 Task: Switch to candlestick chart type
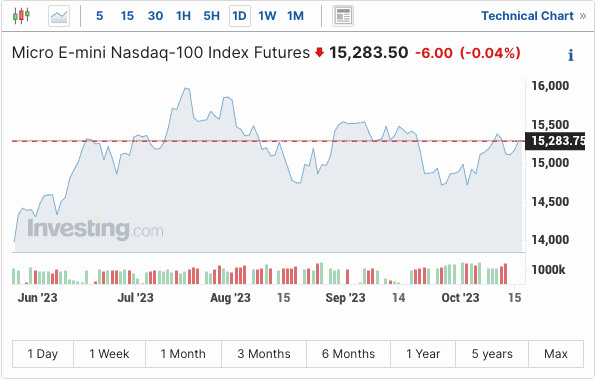tap(21, 16)
